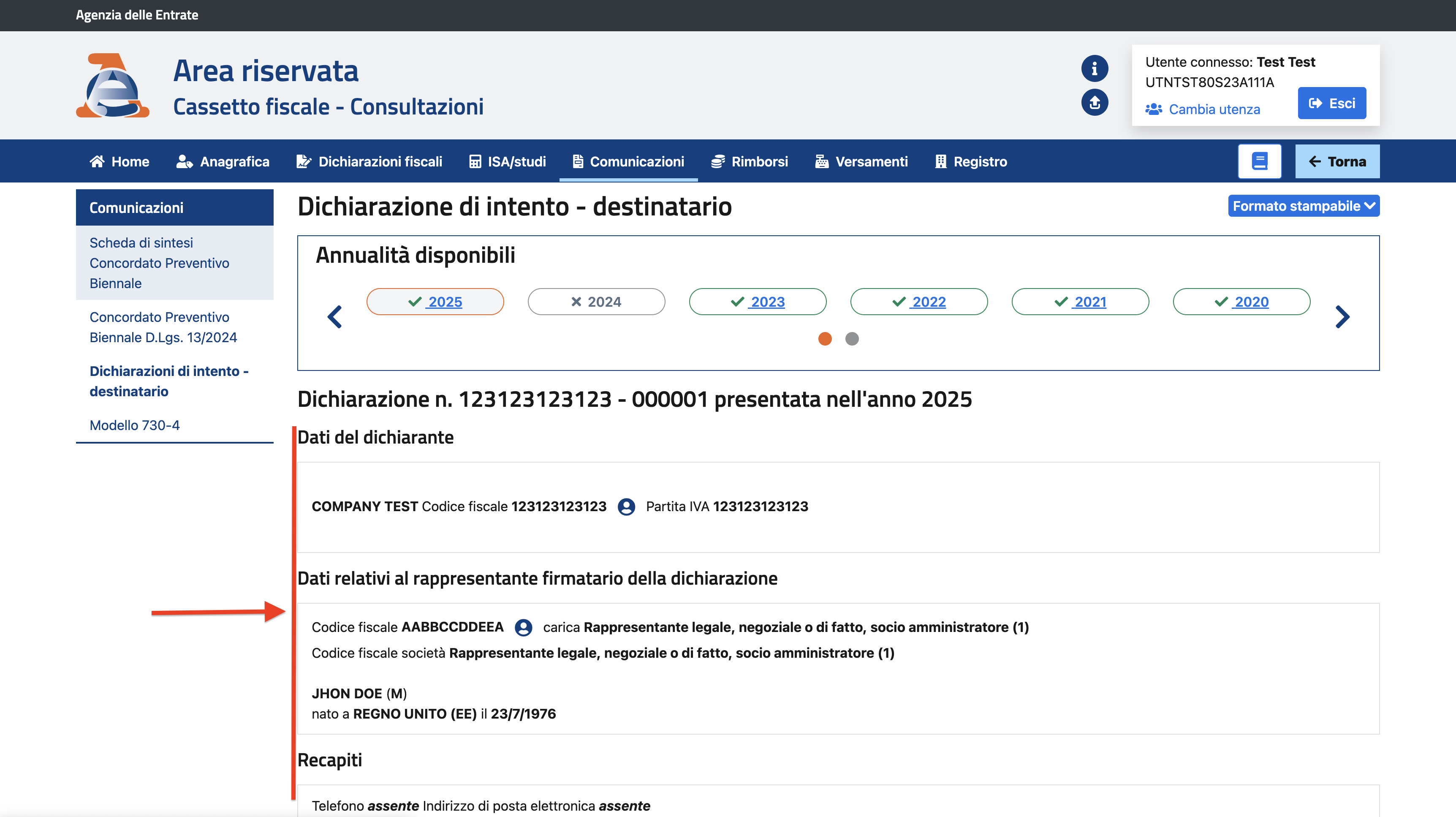Go to Home via house icon
Screen dimensions: 1456x817
tap(97, 162)
